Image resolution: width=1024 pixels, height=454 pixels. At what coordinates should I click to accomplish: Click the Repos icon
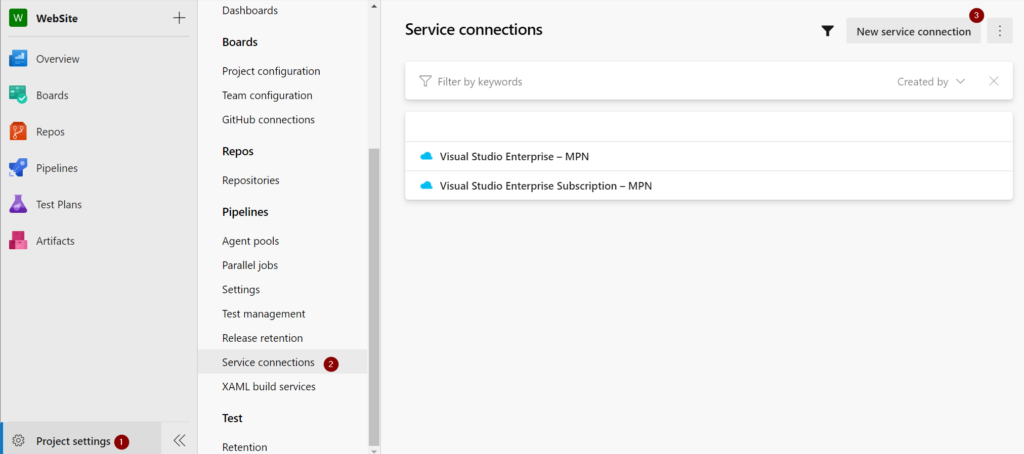coord(17,131)
